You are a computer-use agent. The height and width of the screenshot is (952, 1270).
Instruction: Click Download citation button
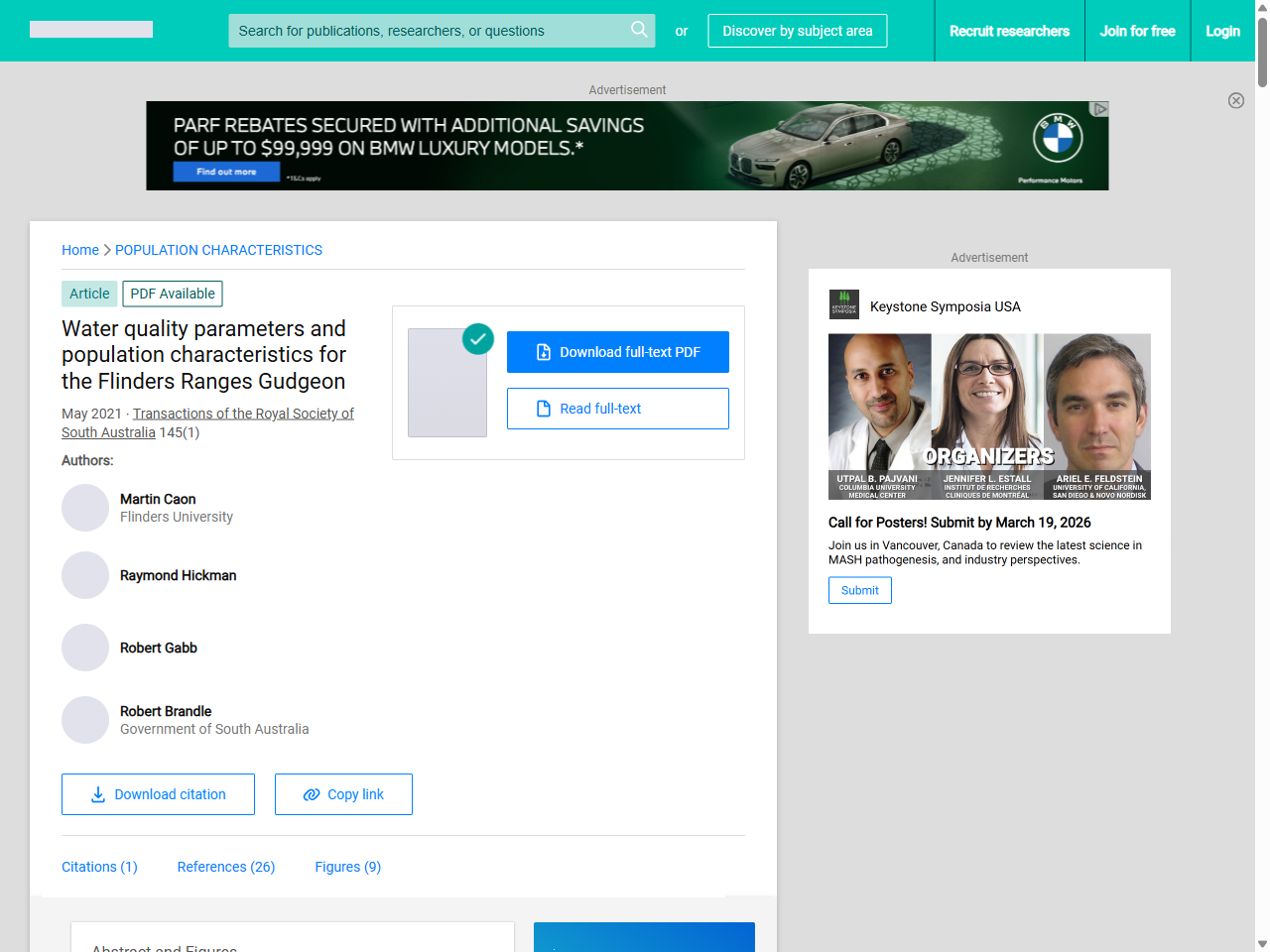[158, 794]
